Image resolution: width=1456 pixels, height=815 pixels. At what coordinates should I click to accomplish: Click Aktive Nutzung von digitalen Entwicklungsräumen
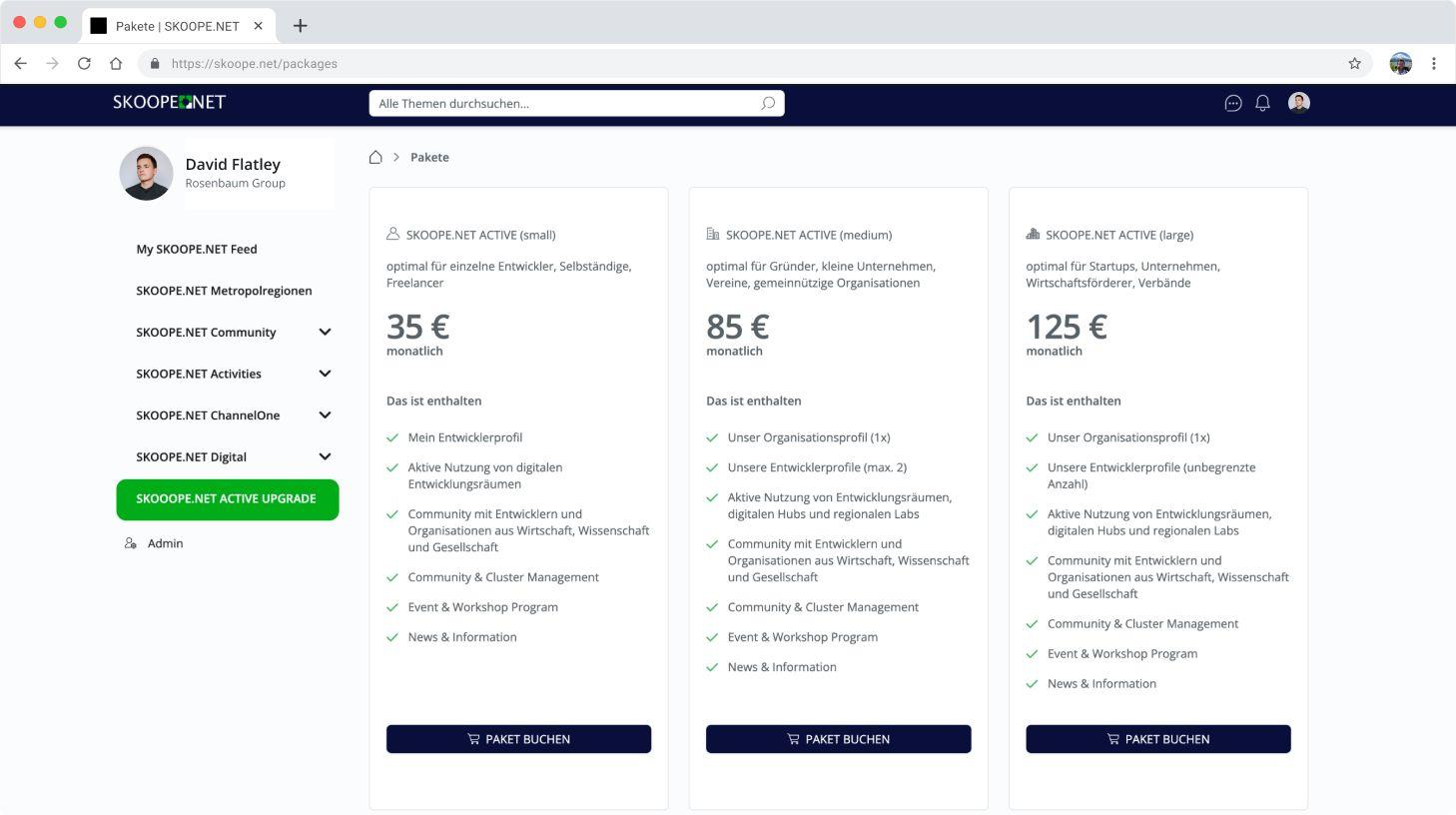(485, 475)
